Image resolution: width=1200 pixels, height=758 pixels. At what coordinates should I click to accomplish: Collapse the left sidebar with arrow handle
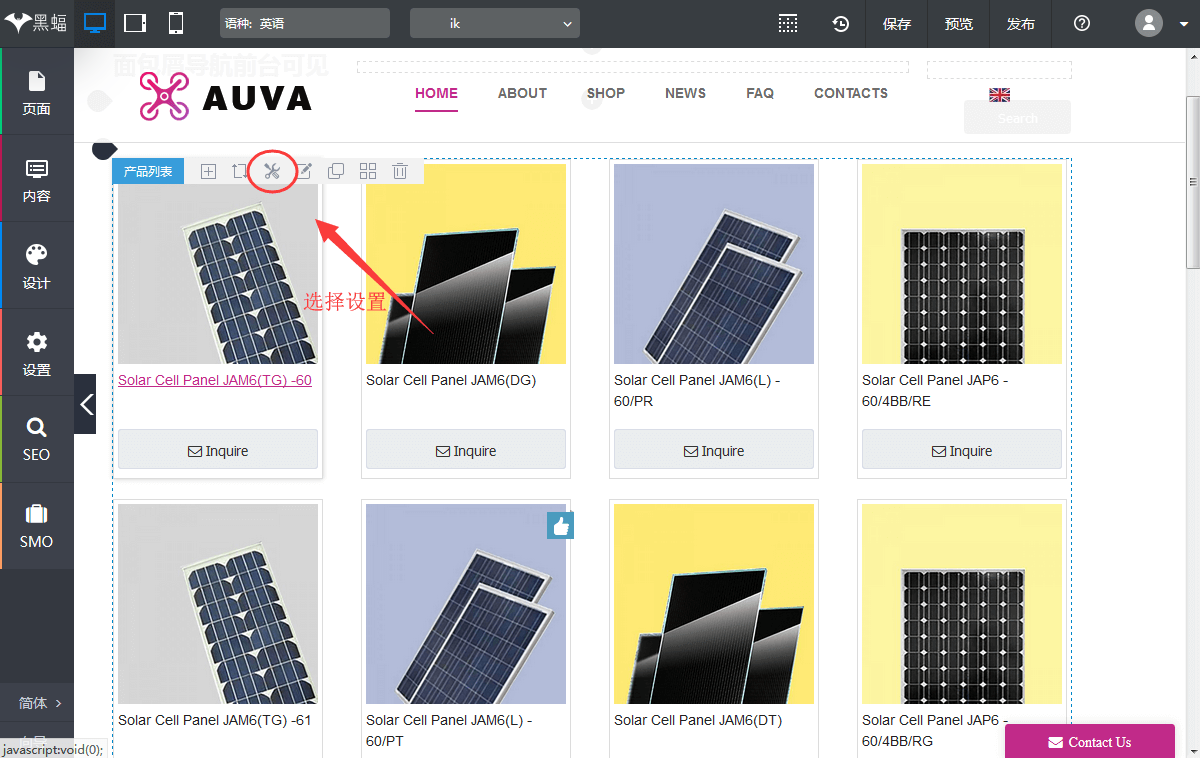[x=86, y=404]
